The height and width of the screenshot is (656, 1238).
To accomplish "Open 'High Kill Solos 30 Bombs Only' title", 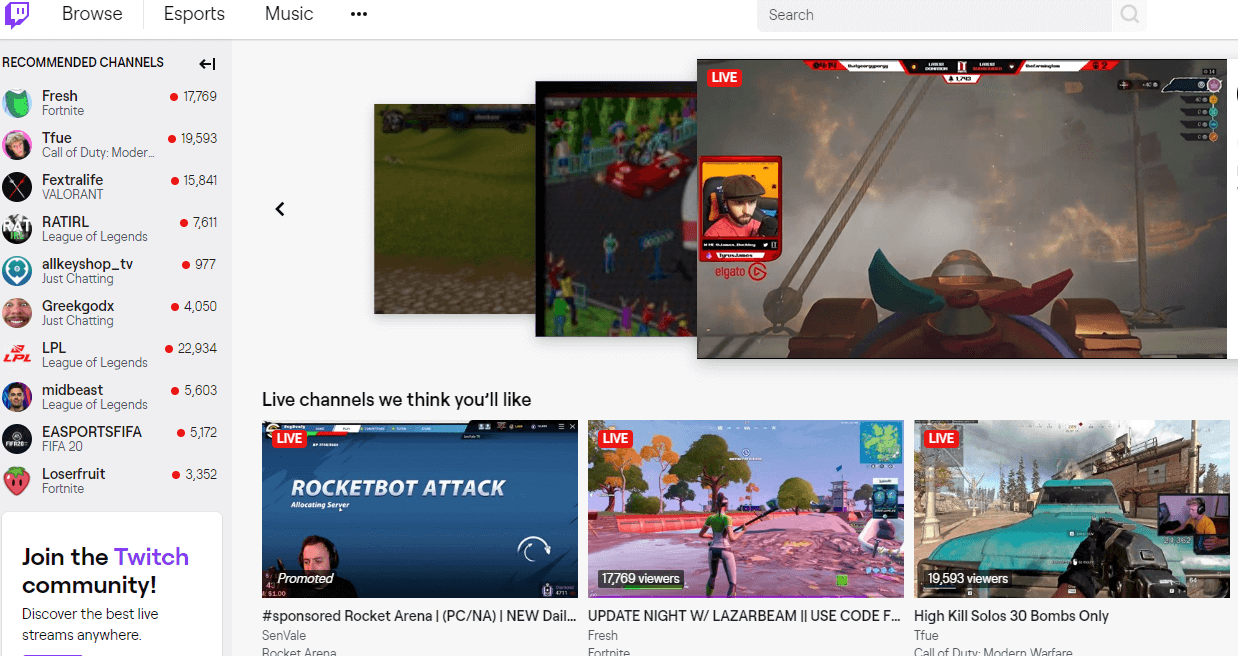I will tap(1011, 616).
